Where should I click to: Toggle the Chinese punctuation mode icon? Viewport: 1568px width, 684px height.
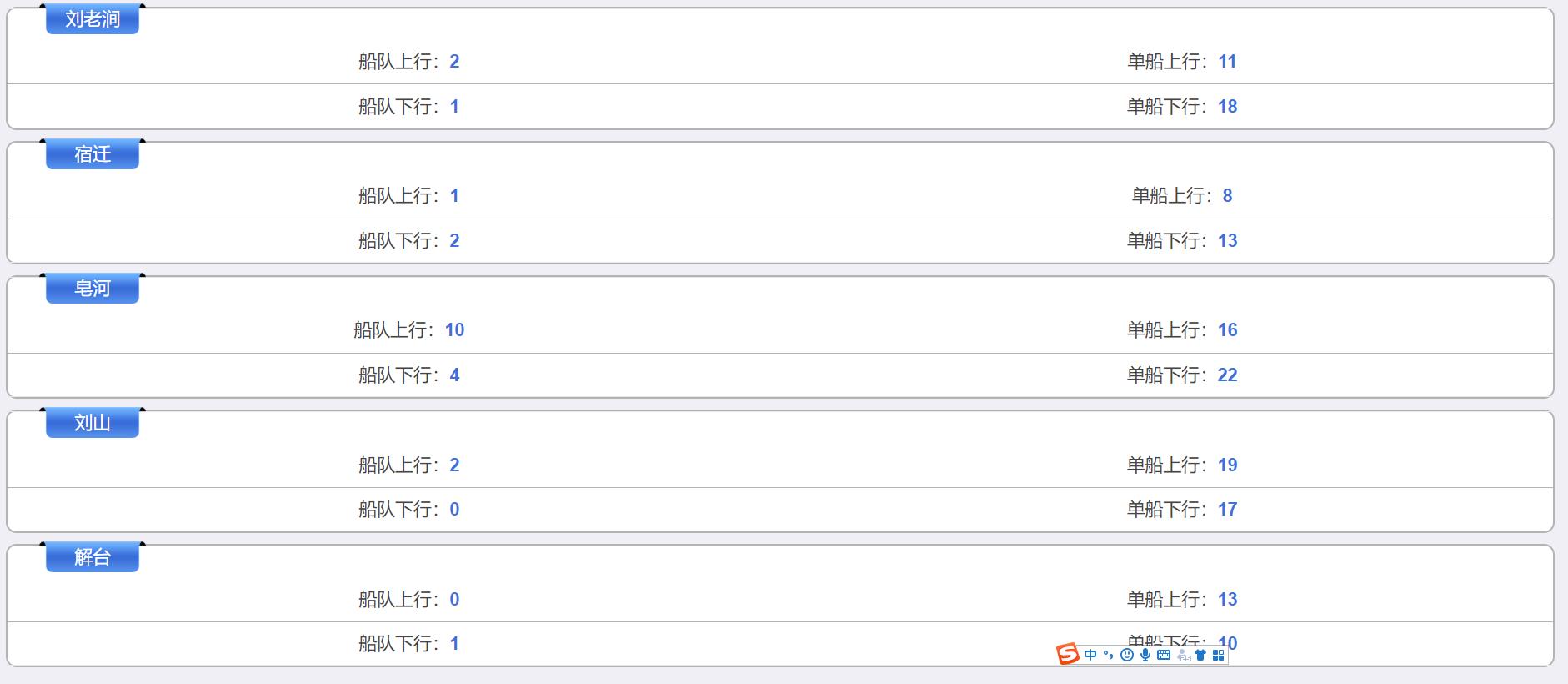[x=1109, y=655]
